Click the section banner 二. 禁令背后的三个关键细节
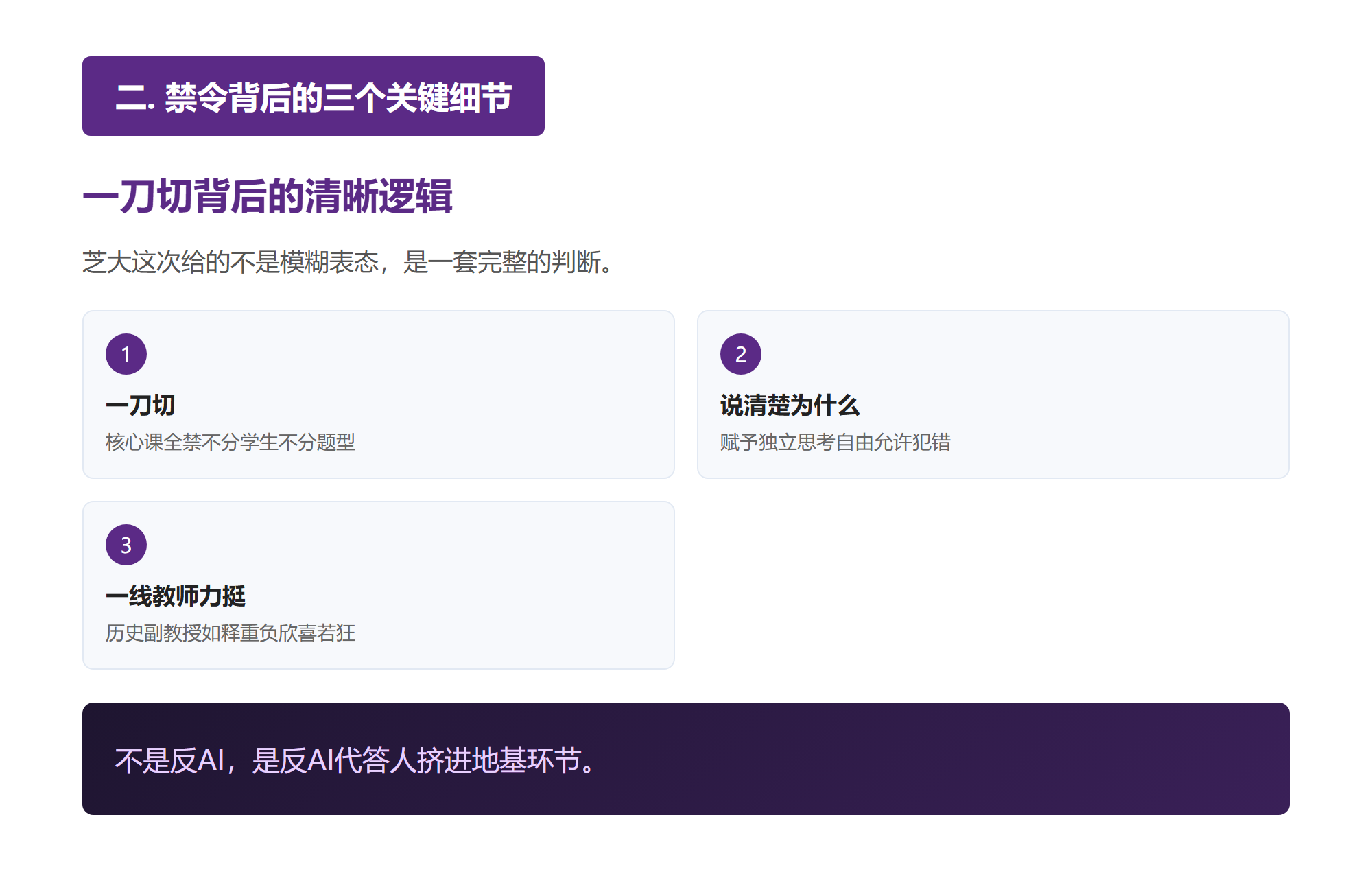 pos(314,96)
